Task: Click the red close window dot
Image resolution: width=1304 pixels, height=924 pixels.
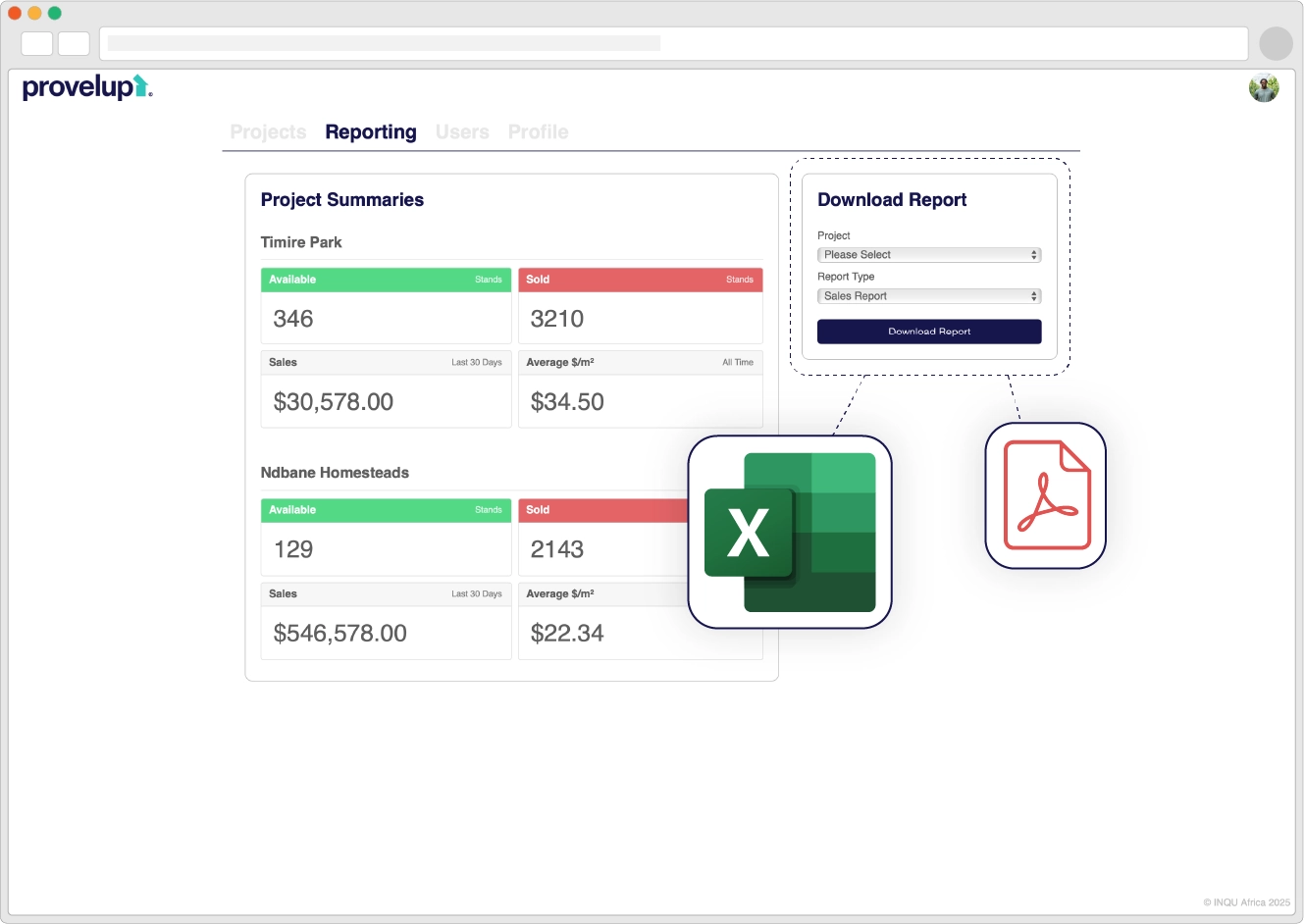Action: coord(15,13)
